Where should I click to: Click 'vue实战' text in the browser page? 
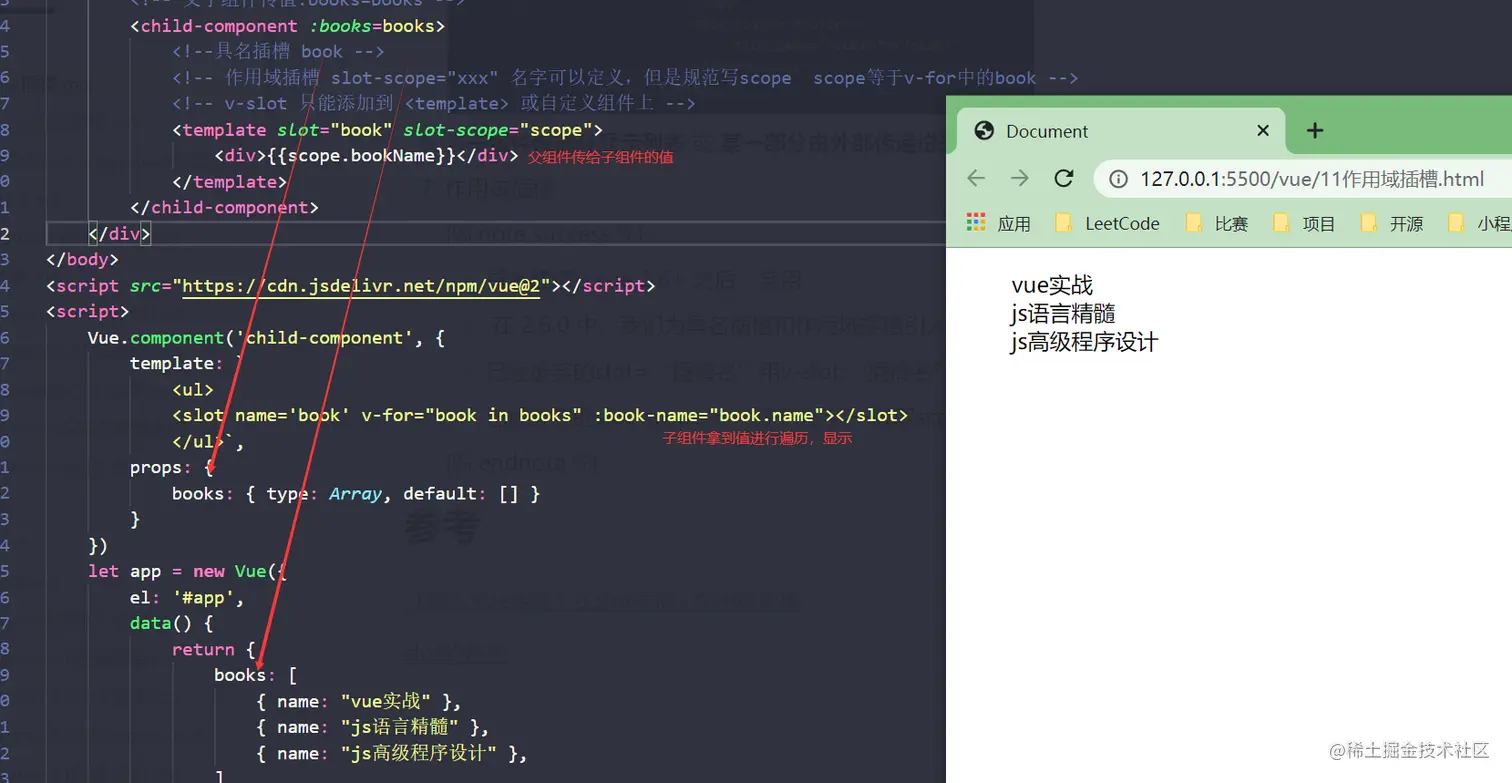pyautogui.click(x=1052, y=285)
